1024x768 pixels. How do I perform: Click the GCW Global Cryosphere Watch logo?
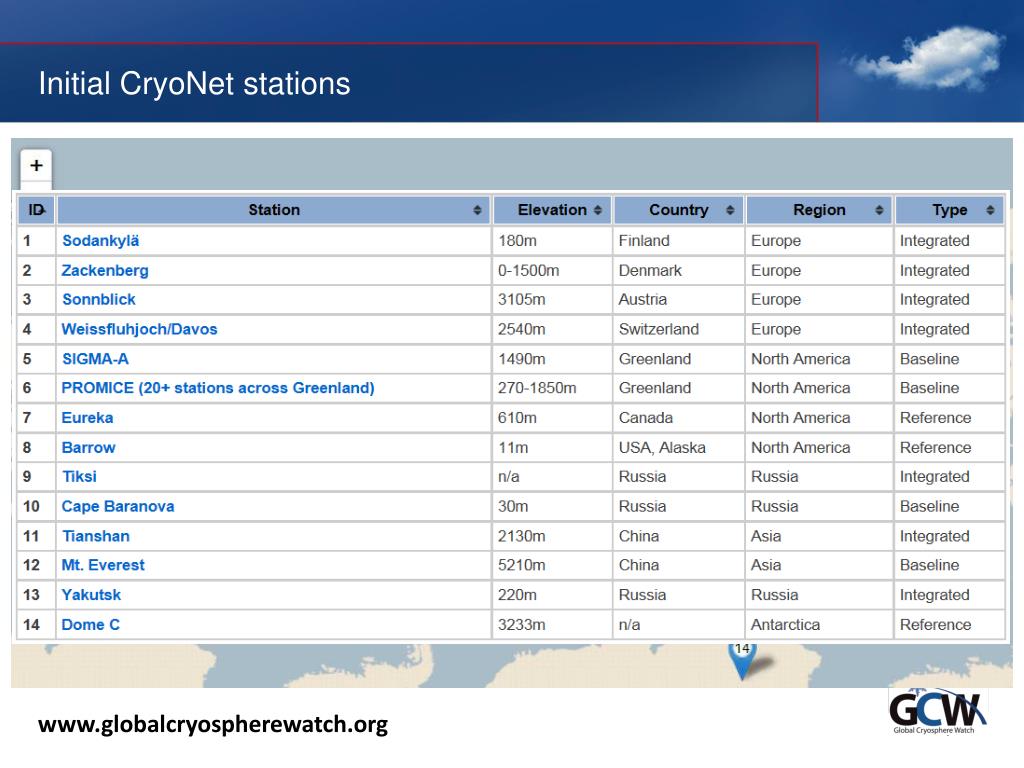click(937, 711)
